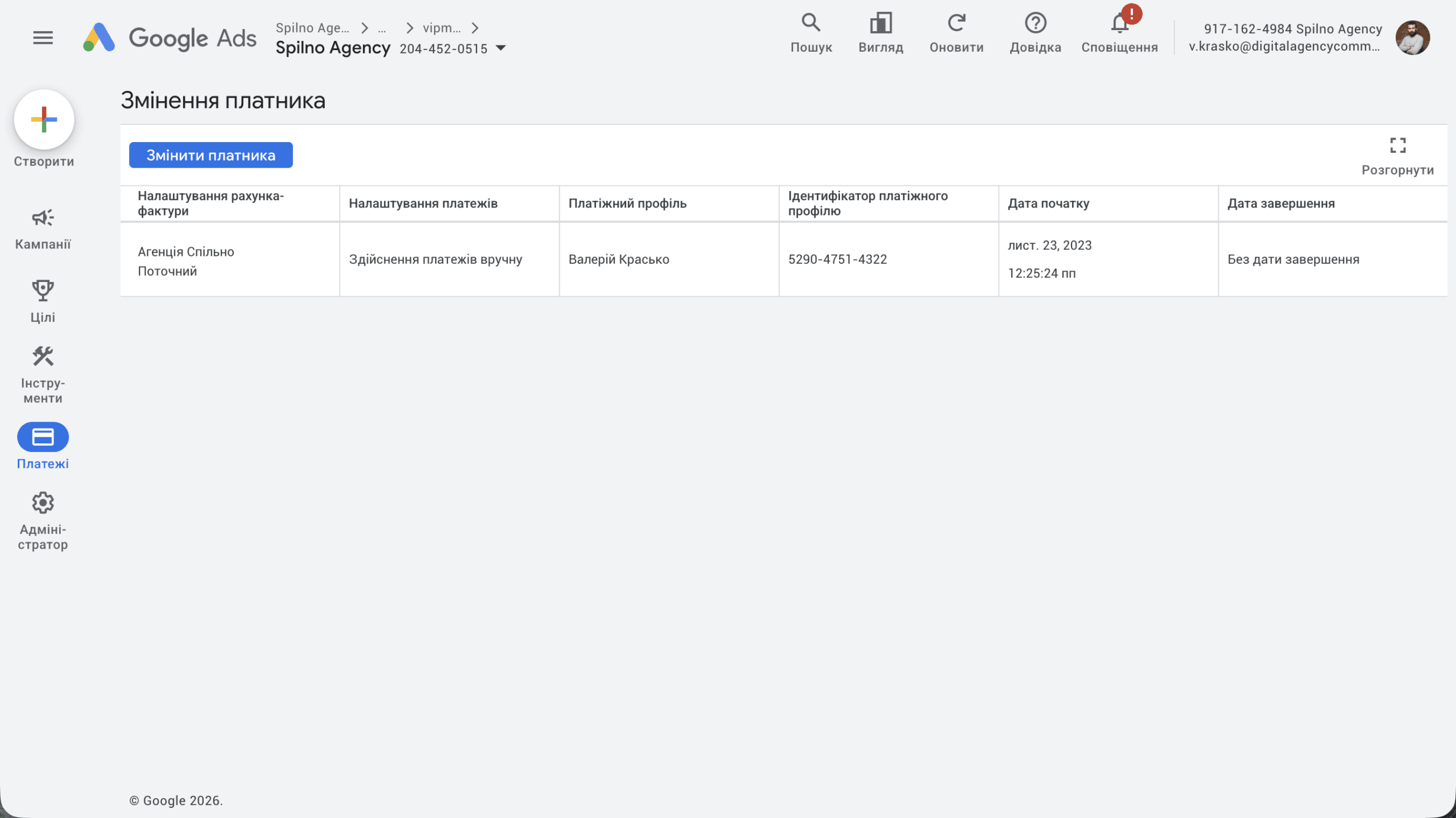Viewport: 1456px width, 818px height.
Task: Click the Змінити платника button
Action: (x=211, y=155)
